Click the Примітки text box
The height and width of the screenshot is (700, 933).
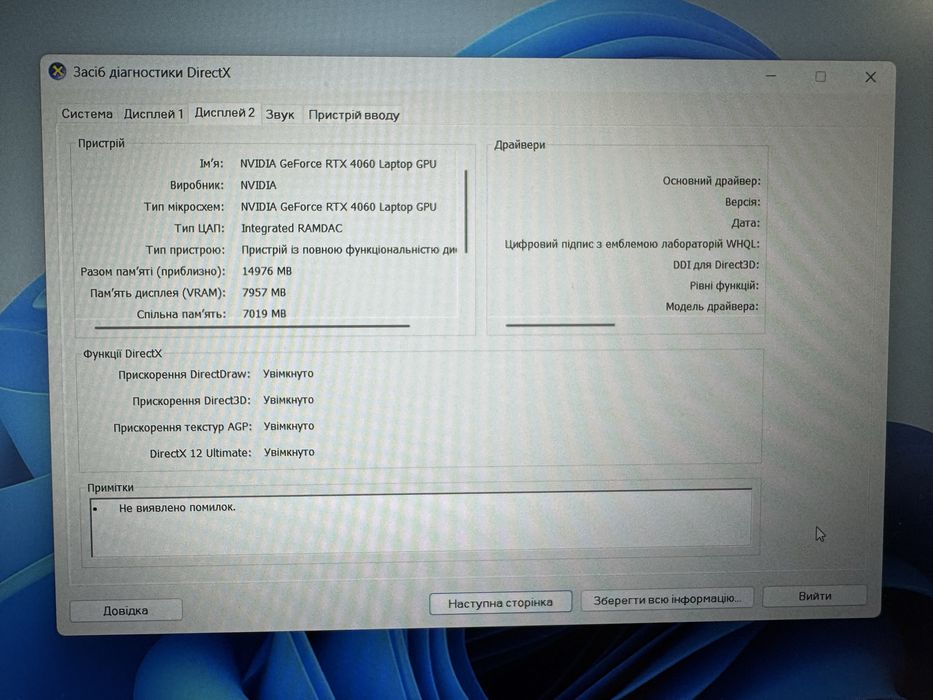click(421, 522)
